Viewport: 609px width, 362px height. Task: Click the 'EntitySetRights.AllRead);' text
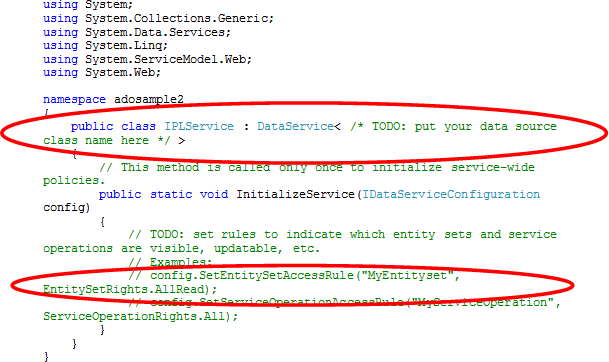tap(130, 289)
